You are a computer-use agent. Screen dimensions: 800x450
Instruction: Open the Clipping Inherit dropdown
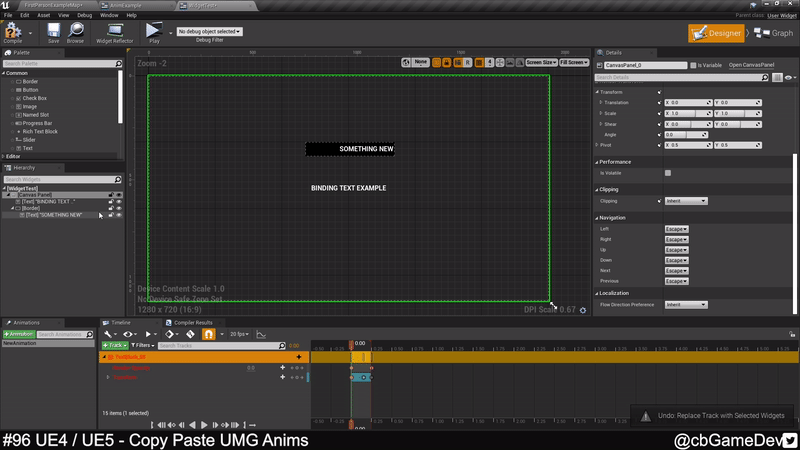[x=686, y=201]
